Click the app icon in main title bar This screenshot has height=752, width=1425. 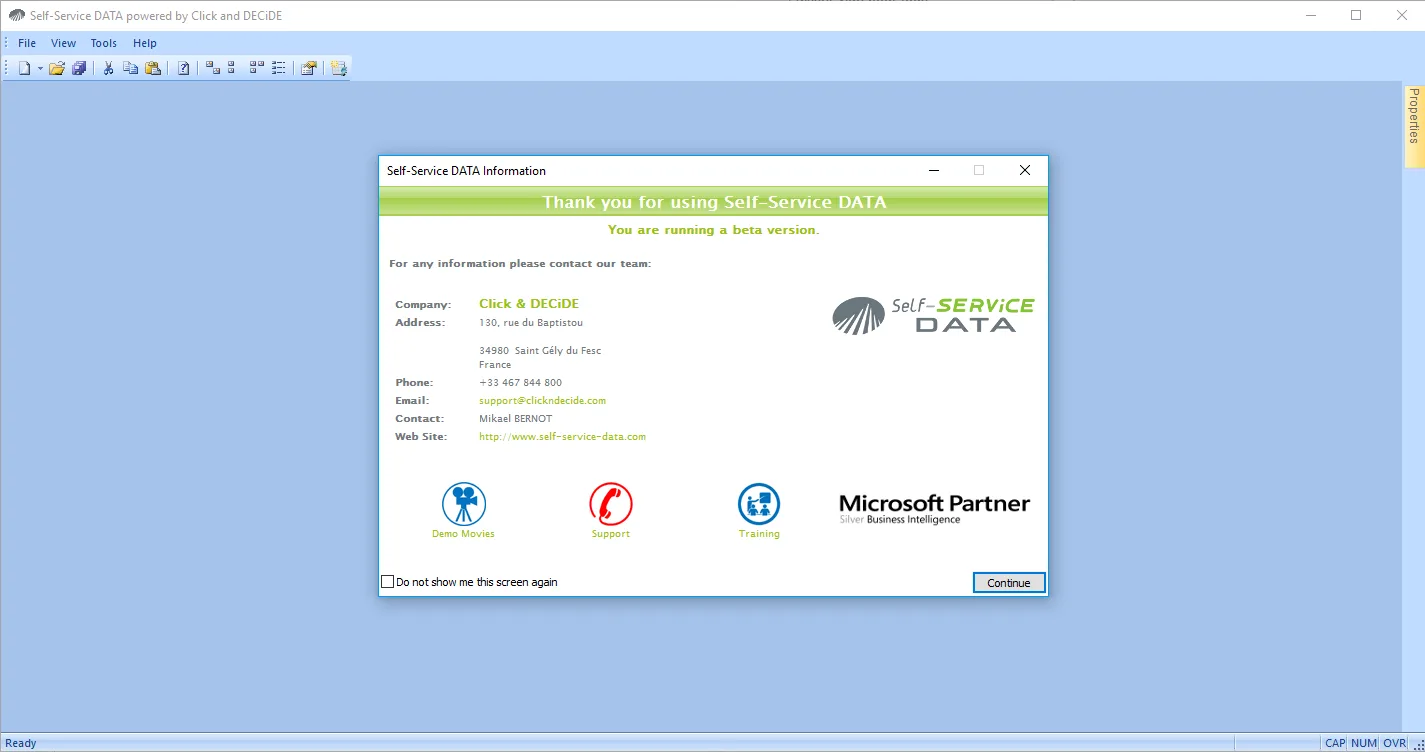pos(17,15)
